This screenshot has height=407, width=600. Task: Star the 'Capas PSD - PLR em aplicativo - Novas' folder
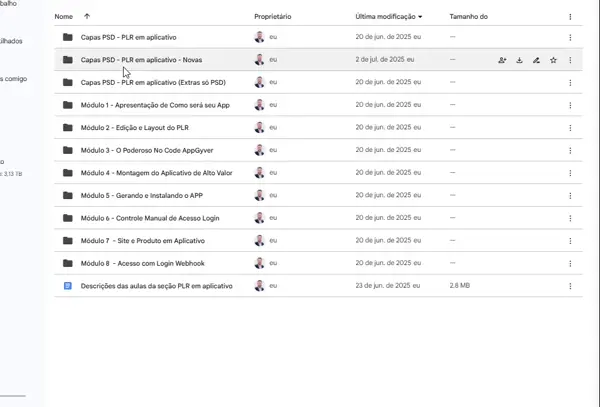[553, 60]
